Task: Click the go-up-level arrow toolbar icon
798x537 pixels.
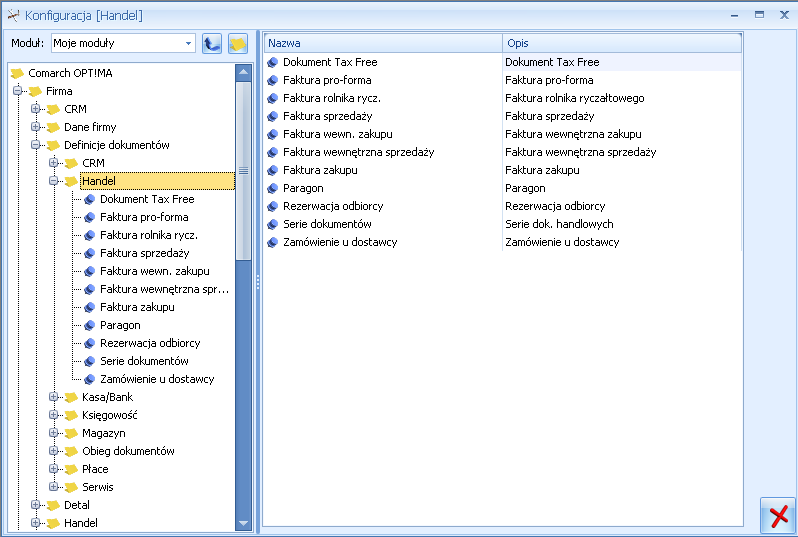Action: pos(212,44)
